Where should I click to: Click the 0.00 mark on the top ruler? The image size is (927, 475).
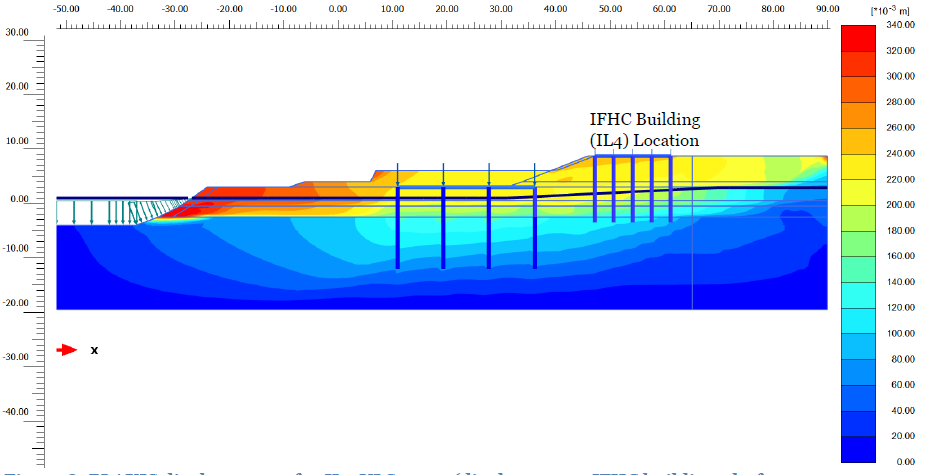pyautogui.click(x=338, y=9)
